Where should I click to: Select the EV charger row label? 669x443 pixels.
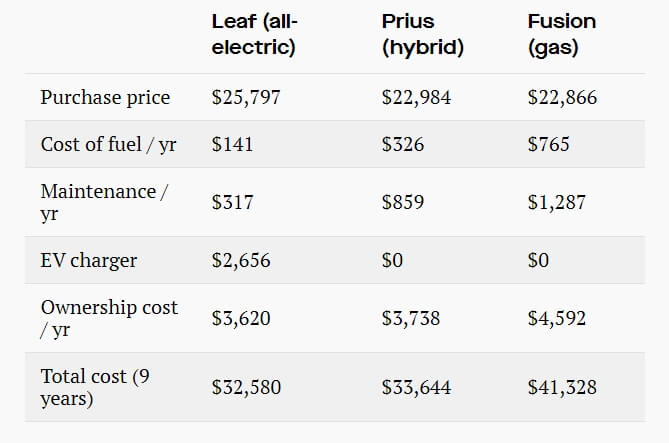pos(89,260)
